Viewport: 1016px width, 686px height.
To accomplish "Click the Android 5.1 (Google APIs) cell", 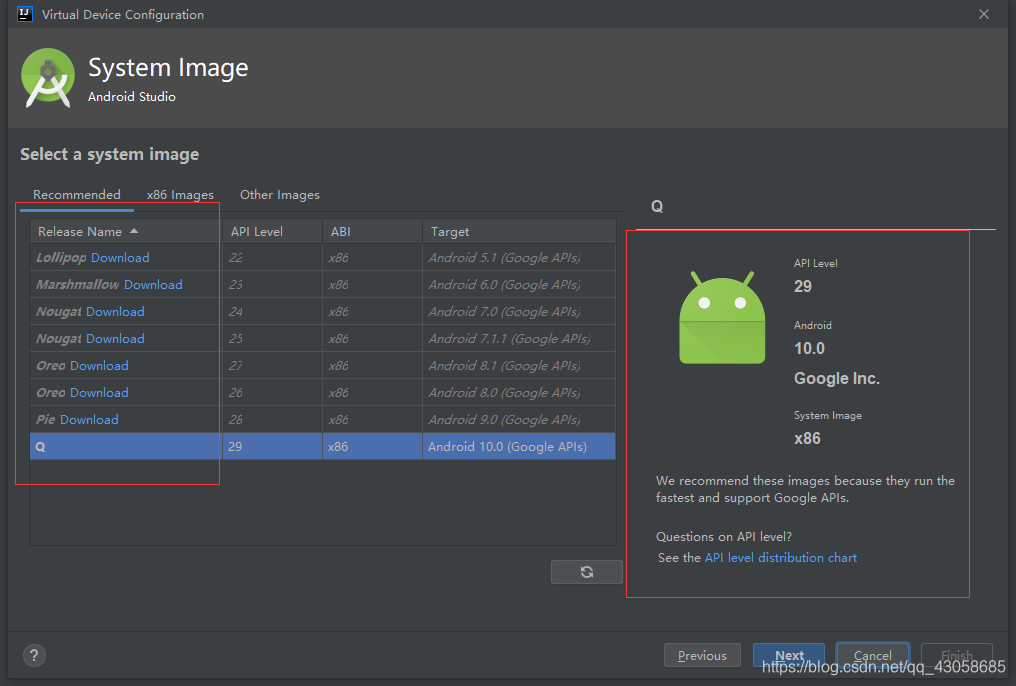I will tap(519, 258).
